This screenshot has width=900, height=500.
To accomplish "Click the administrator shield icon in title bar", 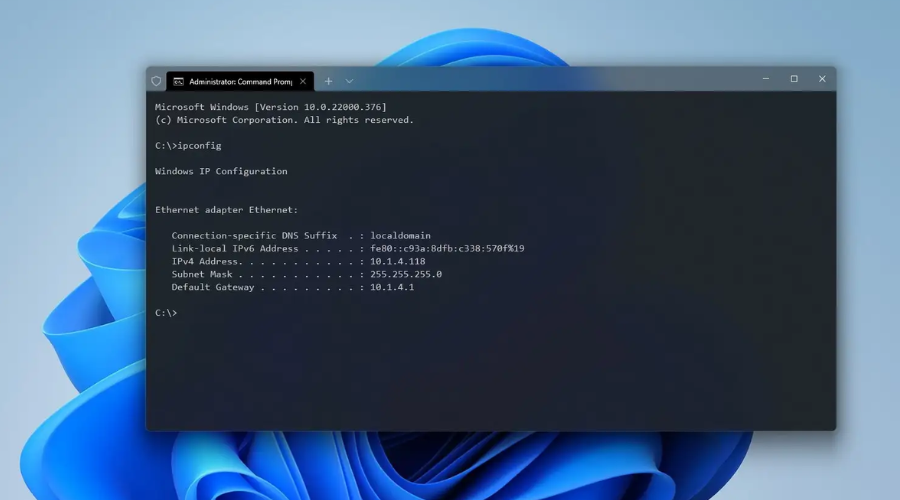I will 156,82.
